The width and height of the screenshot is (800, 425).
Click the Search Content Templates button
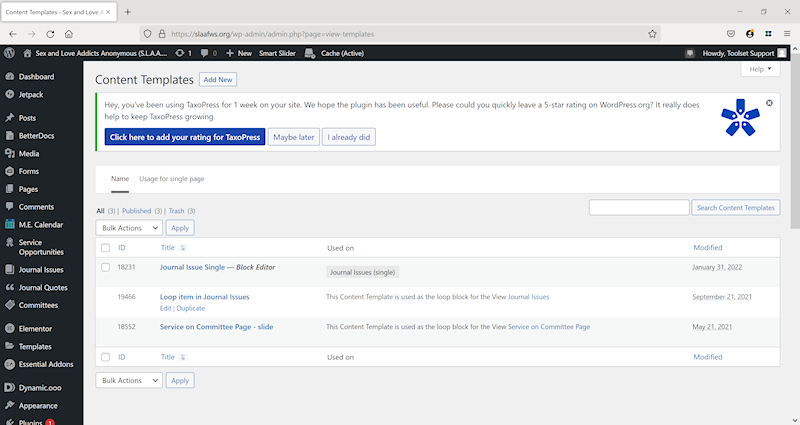(735, 208)
